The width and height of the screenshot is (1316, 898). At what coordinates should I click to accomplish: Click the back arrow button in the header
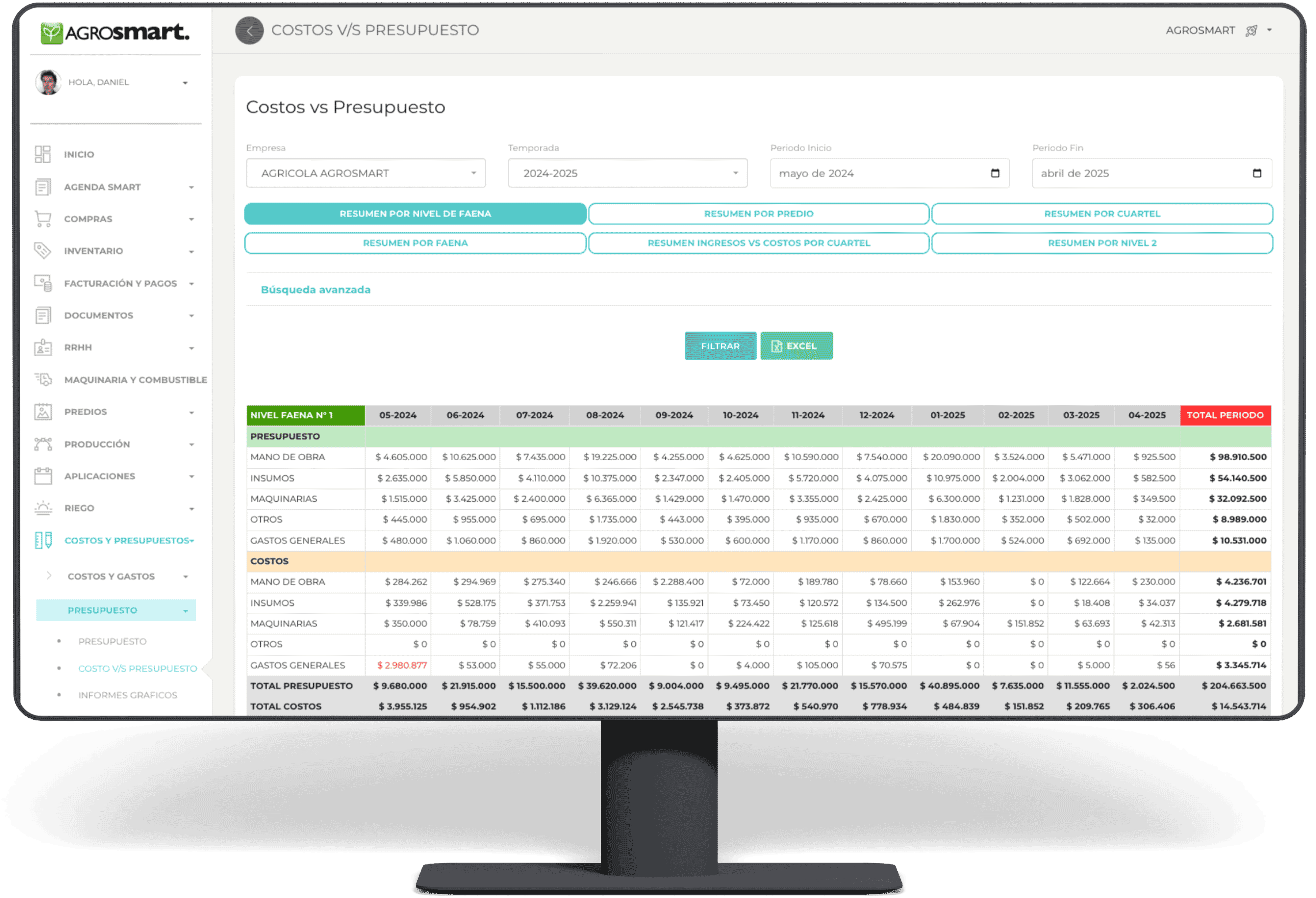249,31
